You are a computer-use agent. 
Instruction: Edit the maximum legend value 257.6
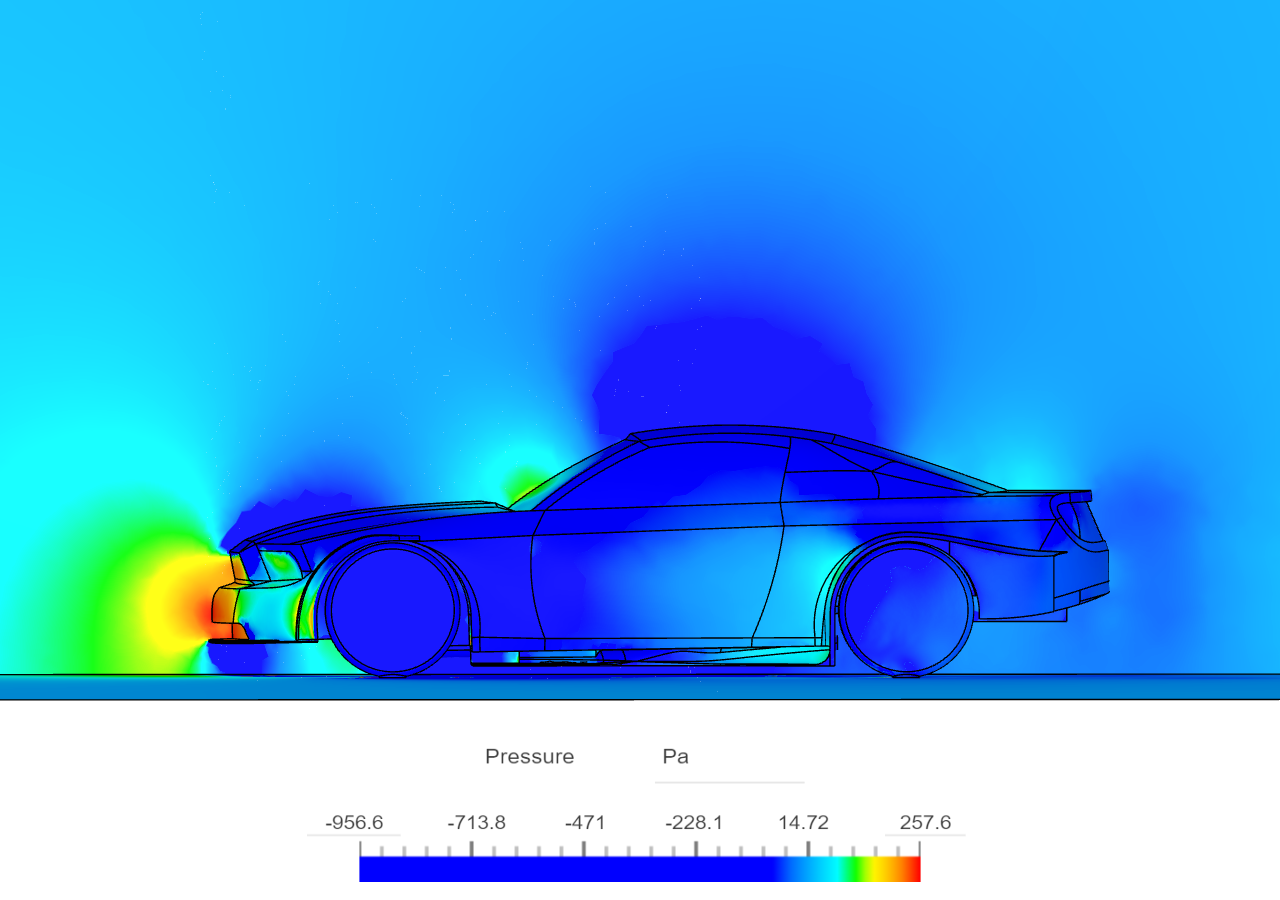tap(925, 823)
